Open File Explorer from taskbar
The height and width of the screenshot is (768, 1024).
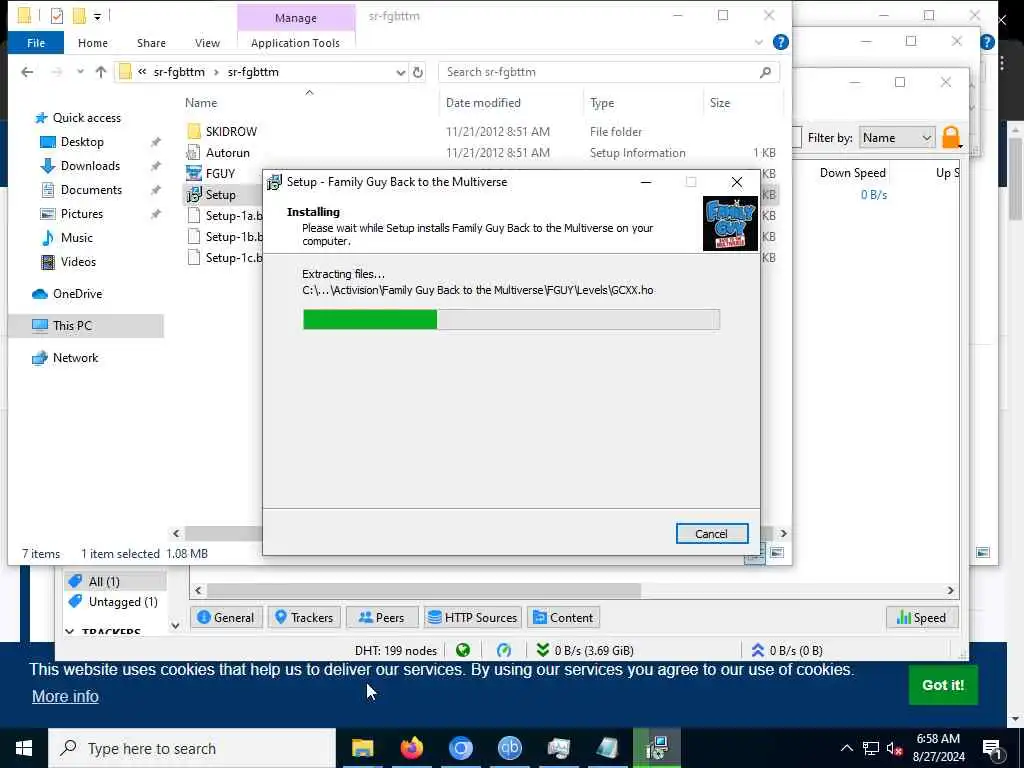coord(362,748)
